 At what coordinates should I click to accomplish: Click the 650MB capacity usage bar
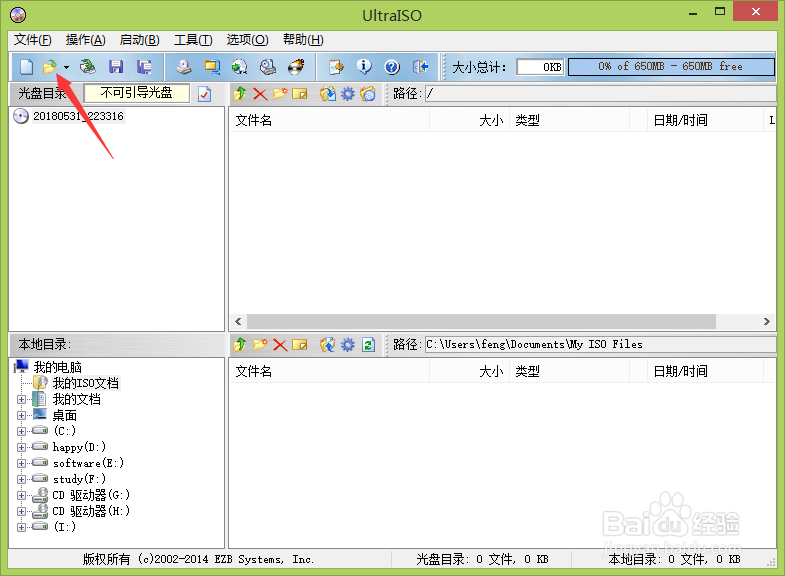[x=671, y=67]
